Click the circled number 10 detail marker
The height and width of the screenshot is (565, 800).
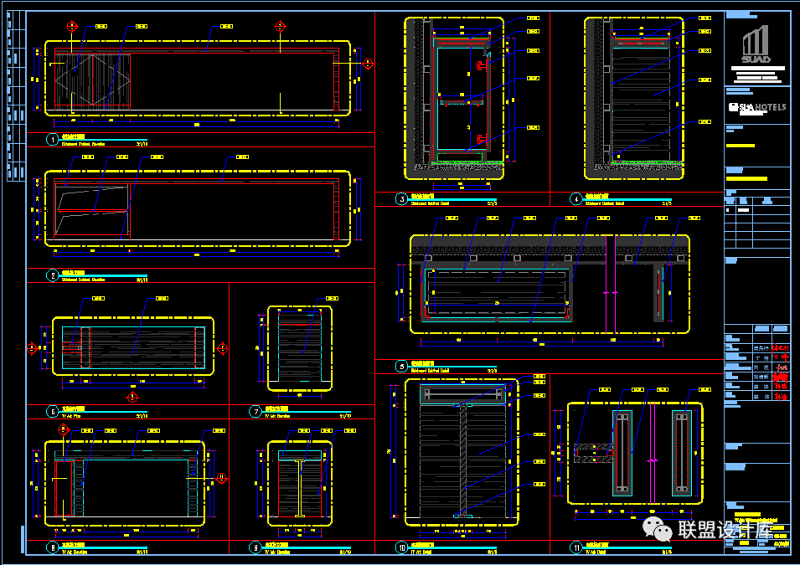pos(401,547)
